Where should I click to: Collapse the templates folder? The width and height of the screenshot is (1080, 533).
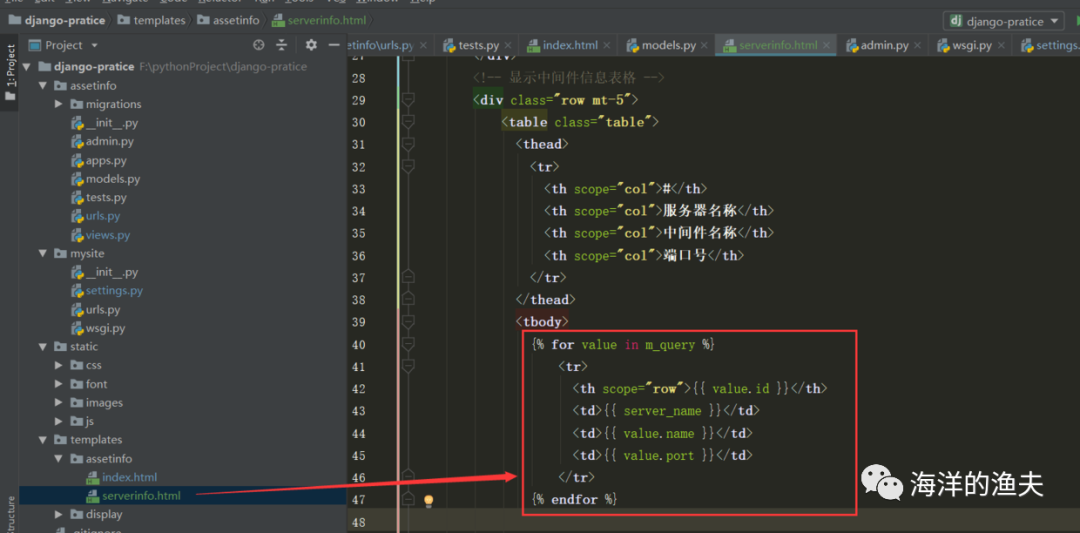tap(43, 439)
